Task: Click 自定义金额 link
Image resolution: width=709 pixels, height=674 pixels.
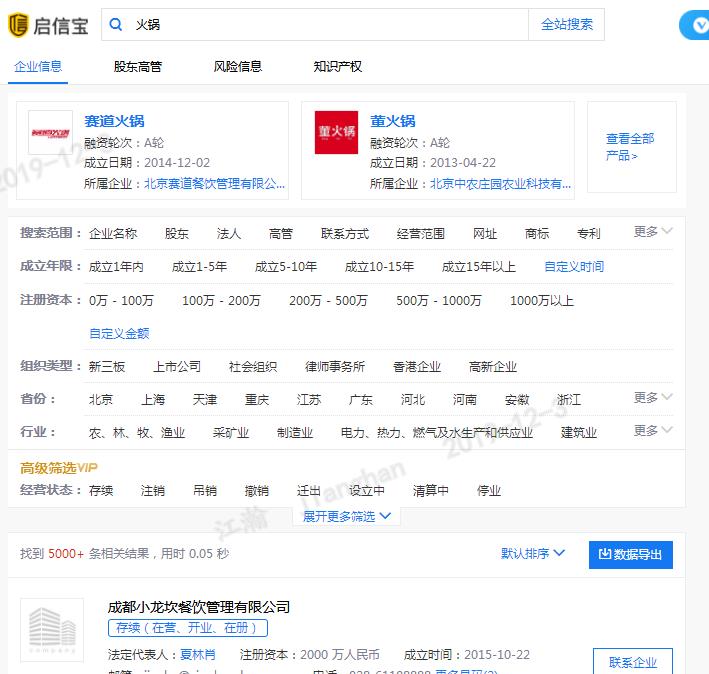Action: pos(119,334)
